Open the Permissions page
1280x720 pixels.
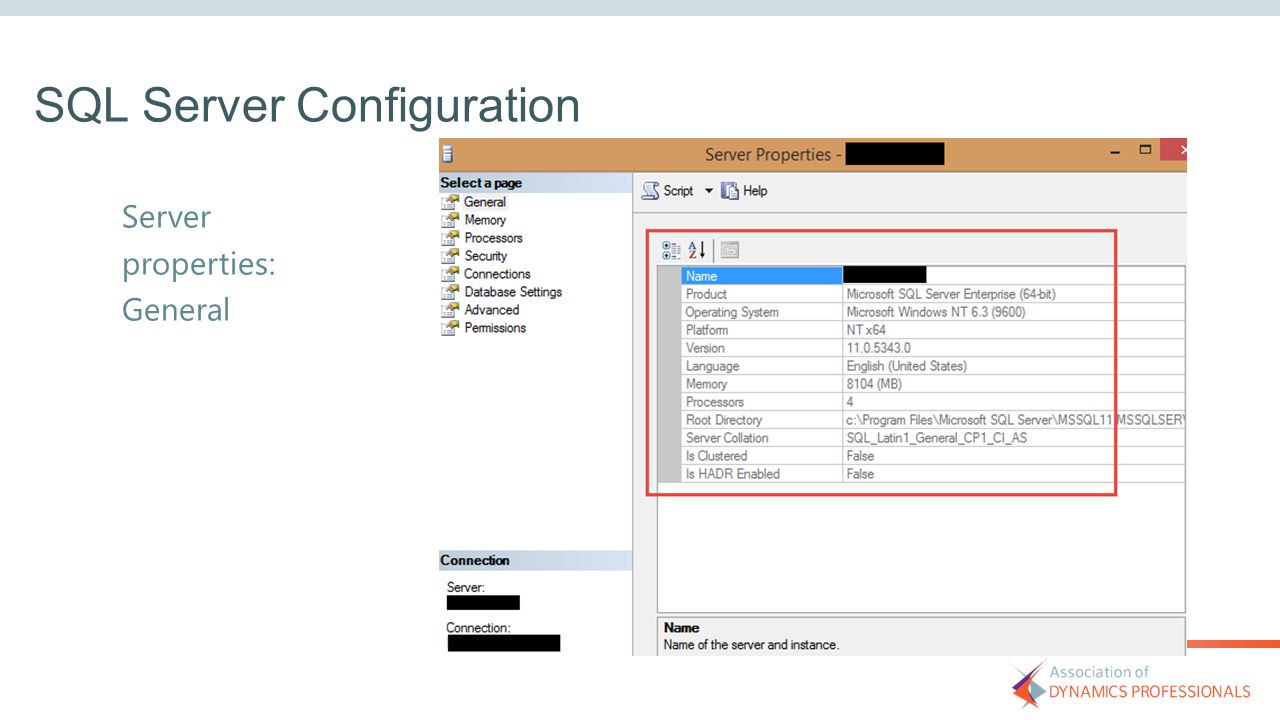coord(495,328)
